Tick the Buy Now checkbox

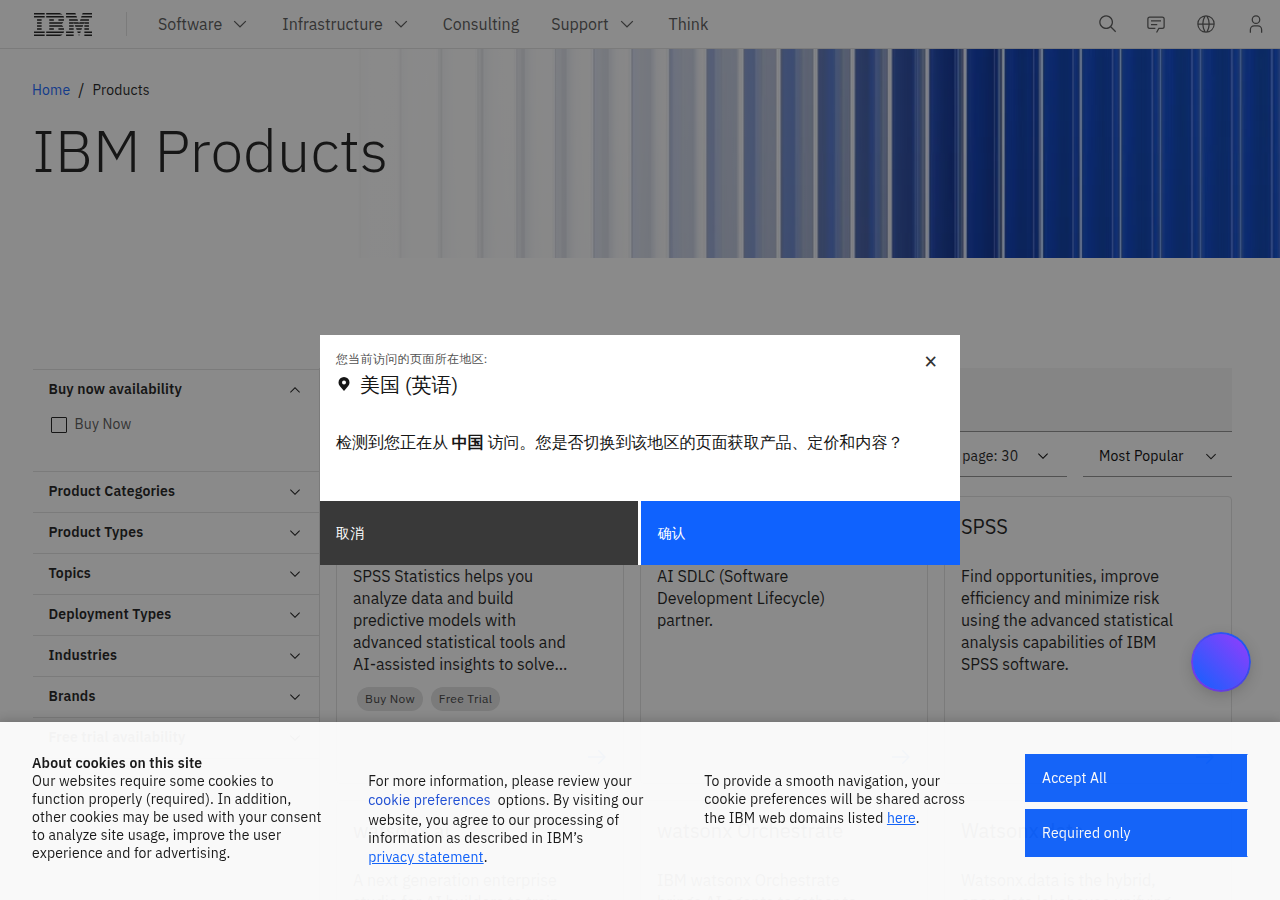59,425
